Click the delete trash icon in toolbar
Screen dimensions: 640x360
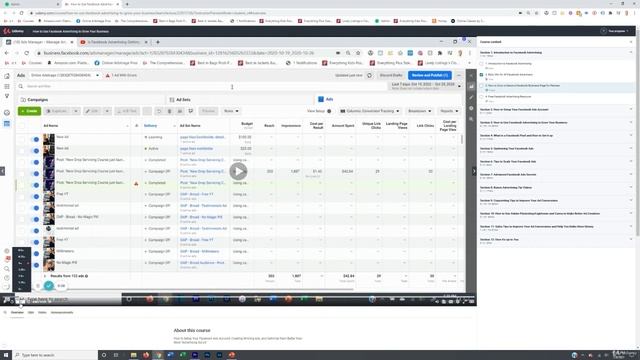click(x=169, y=111)
